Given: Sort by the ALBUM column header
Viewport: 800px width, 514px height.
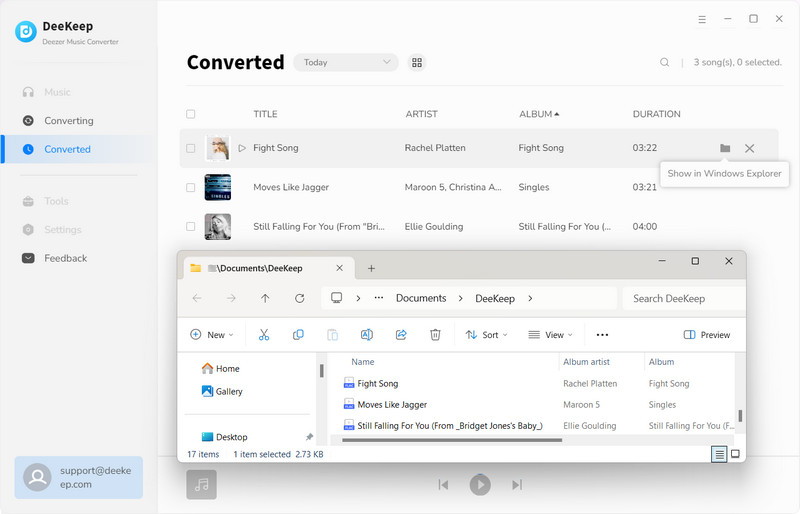Looking at the screenshot, I should (539, 114).
